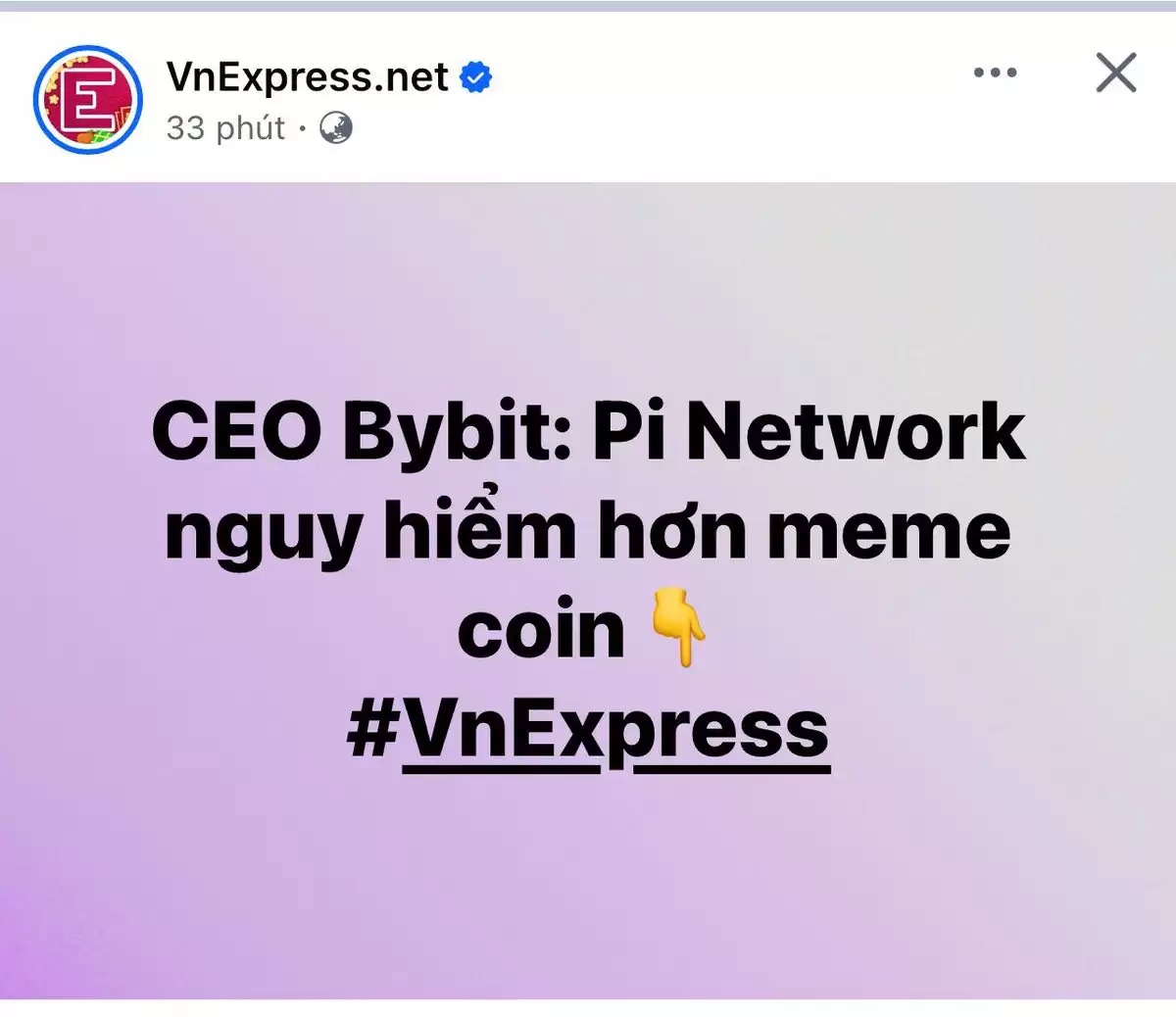
Task: Open the VnExpress profile avatar
Action: click(x=88, y=100)
